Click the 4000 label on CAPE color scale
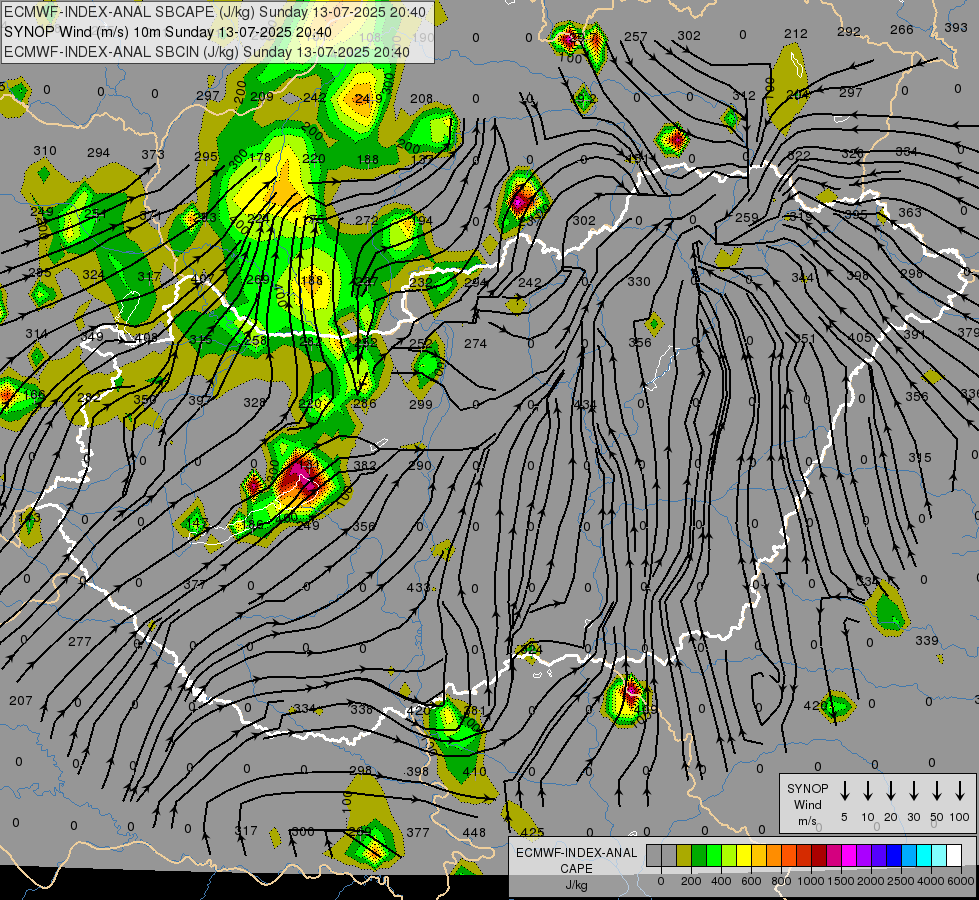979x900 pixels. pos(930,881)
